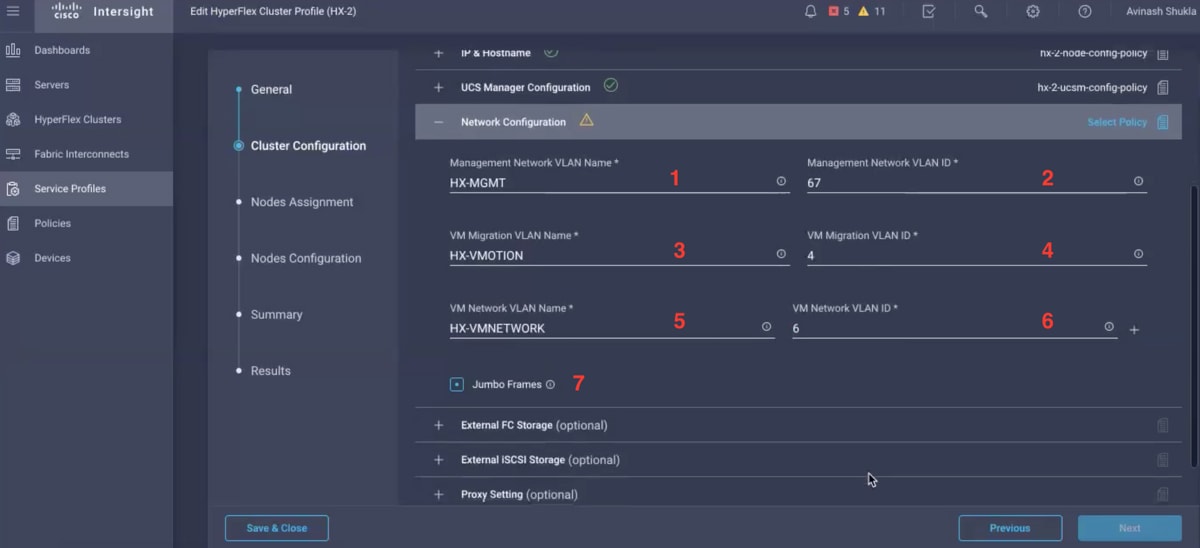Open the settings gear
Image resolution: width=1200 pixels, height=548 pixels.
(x=1033, y=11)
